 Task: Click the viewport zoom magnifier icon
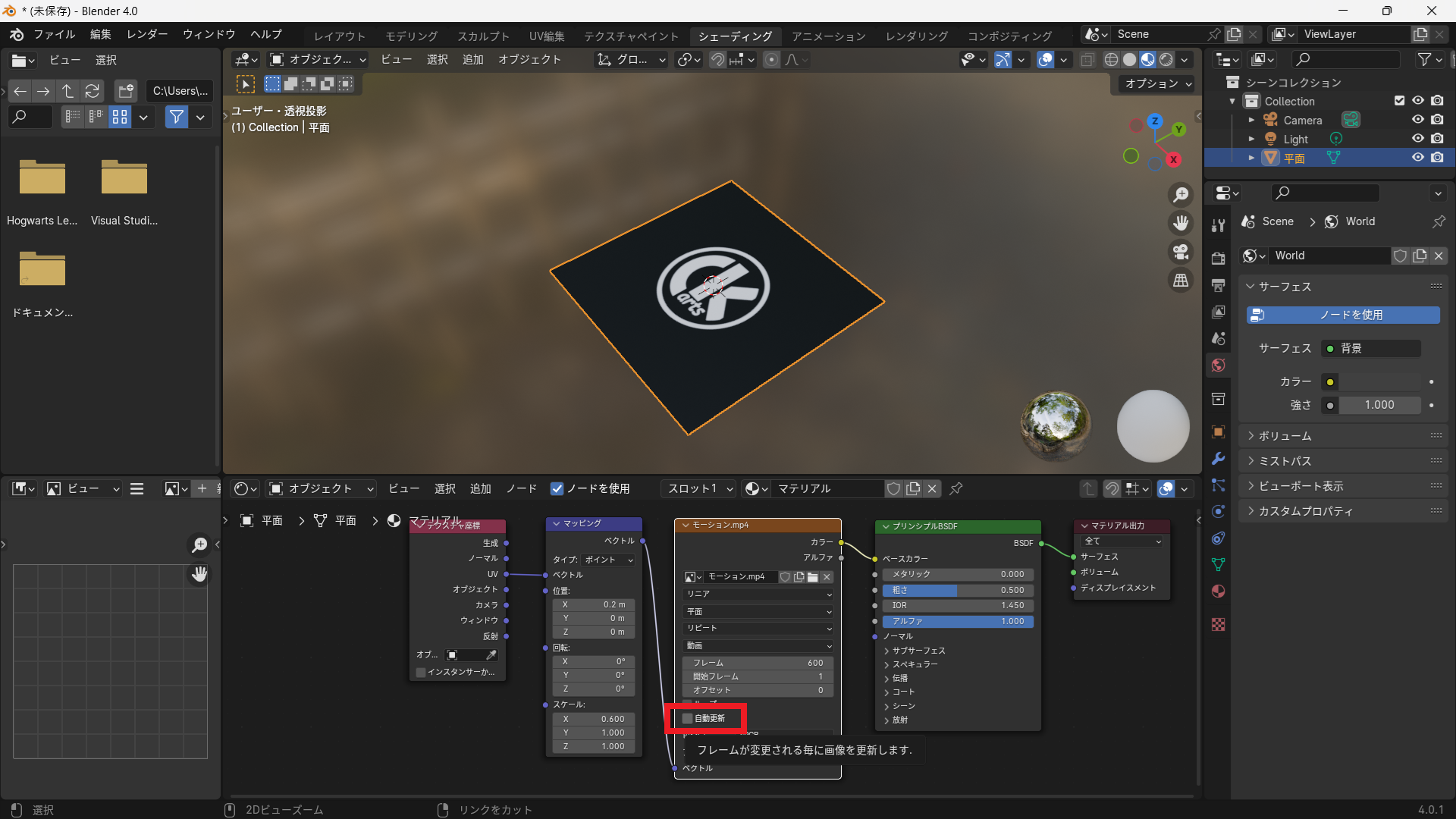pyautogui.click(x=1181, y=195)
